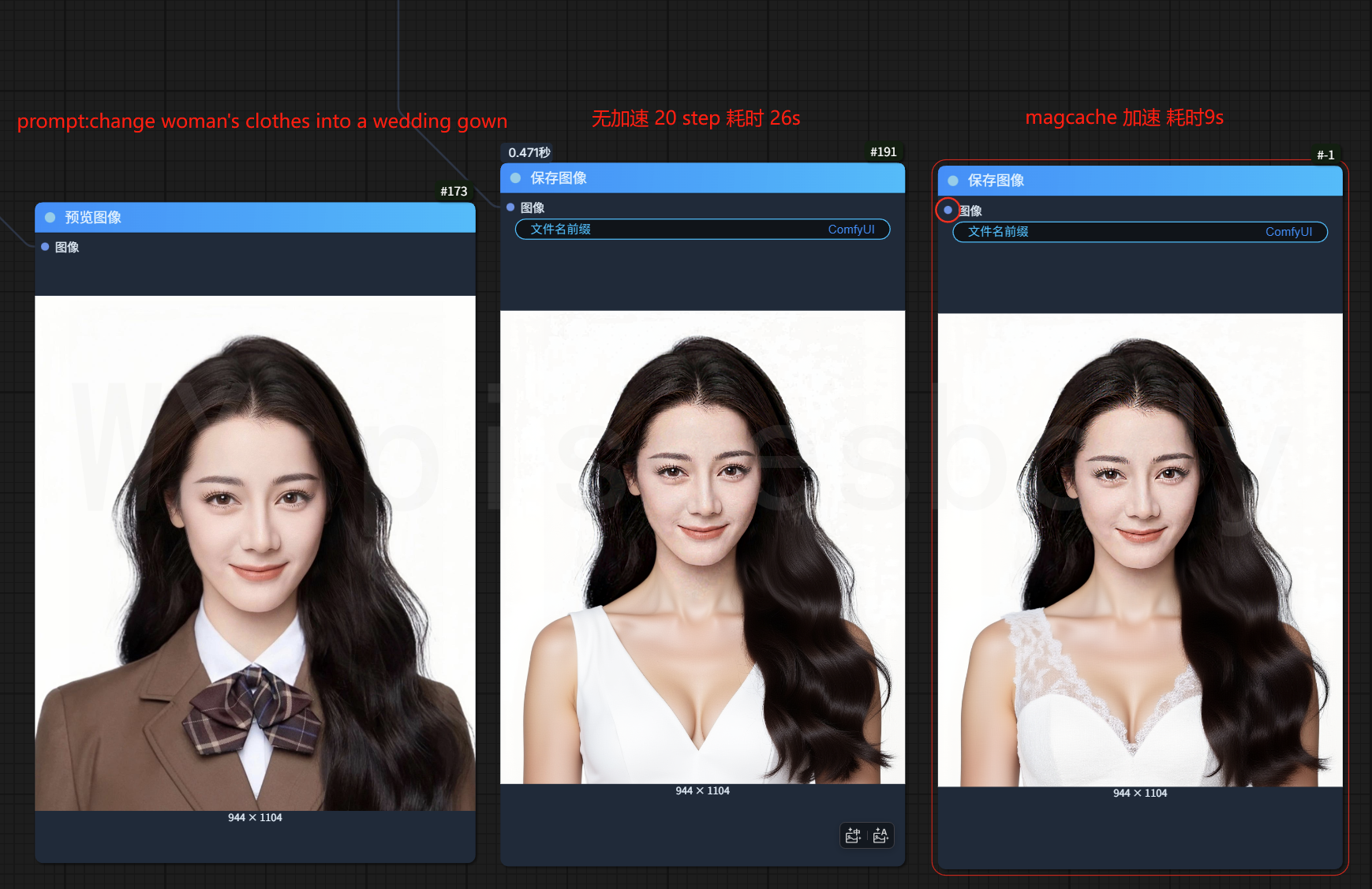Click the 图像 input port on node #173
Screen dimensions: 1372x889
tap(45, 247)
